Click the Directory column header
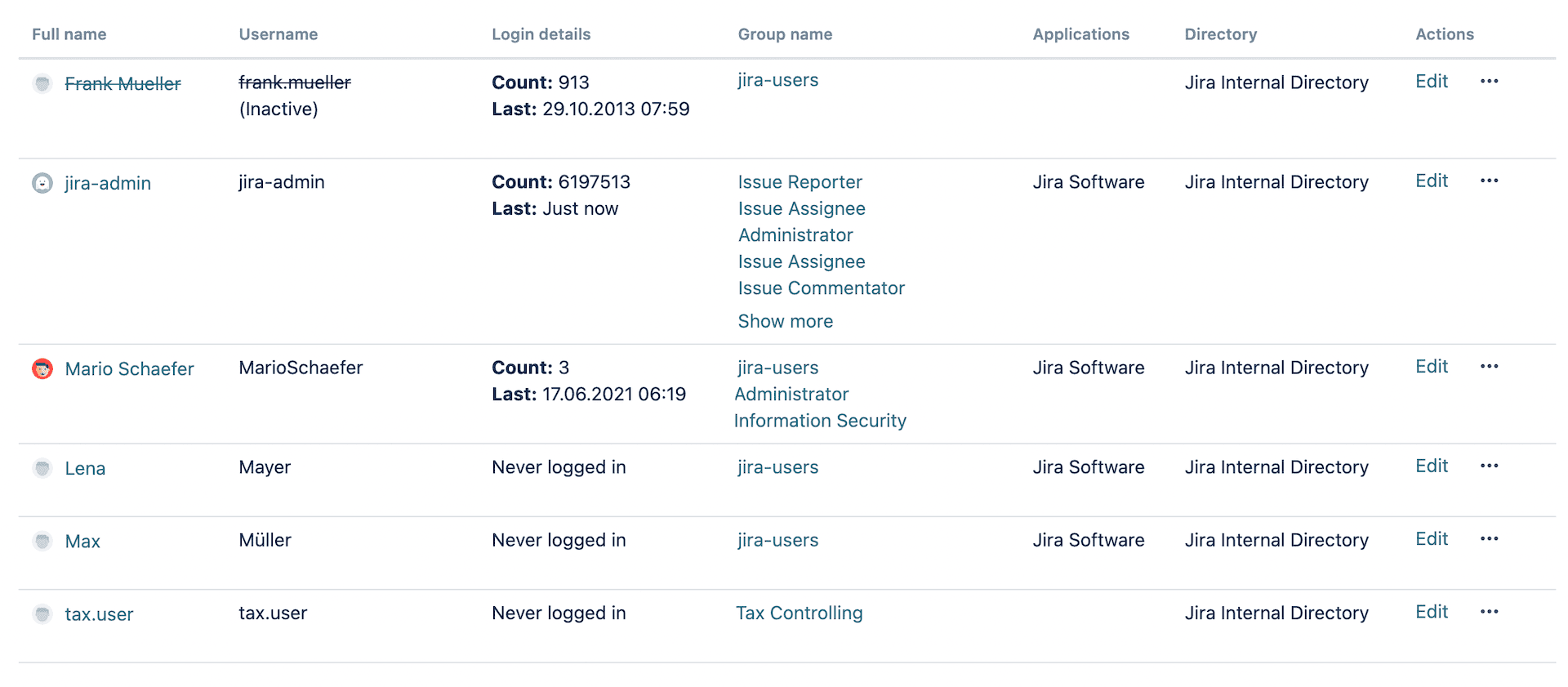Screen dimensions: 1568x687 click(x=1220, y=34)
